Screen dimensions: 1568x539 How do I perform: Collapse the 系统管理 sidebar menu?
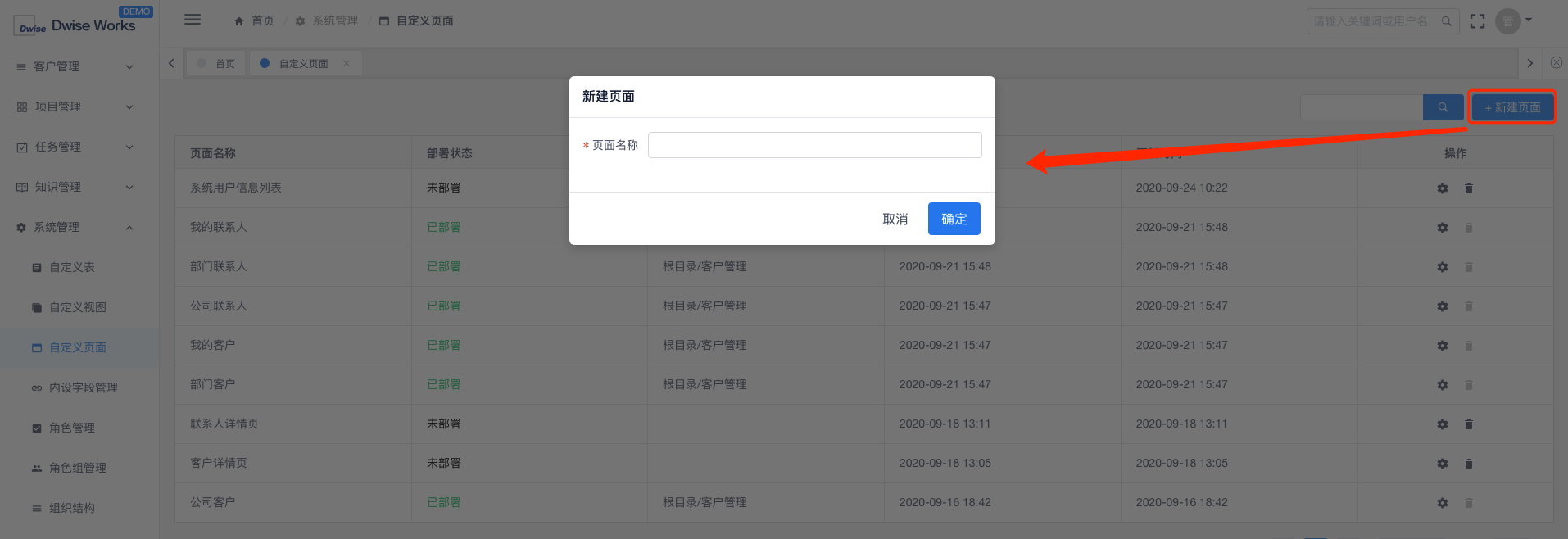[74, 227]
